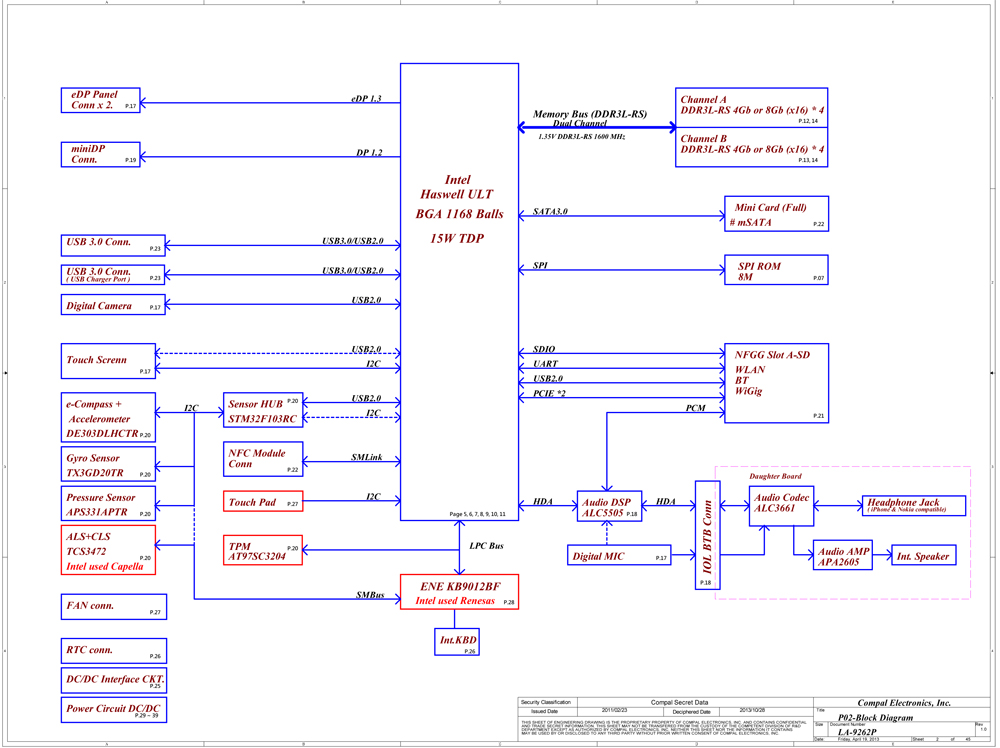The width and height of the screenshot is (1000, 748).
Task: Select the 'WLAN' text
Action: point(750,369)
